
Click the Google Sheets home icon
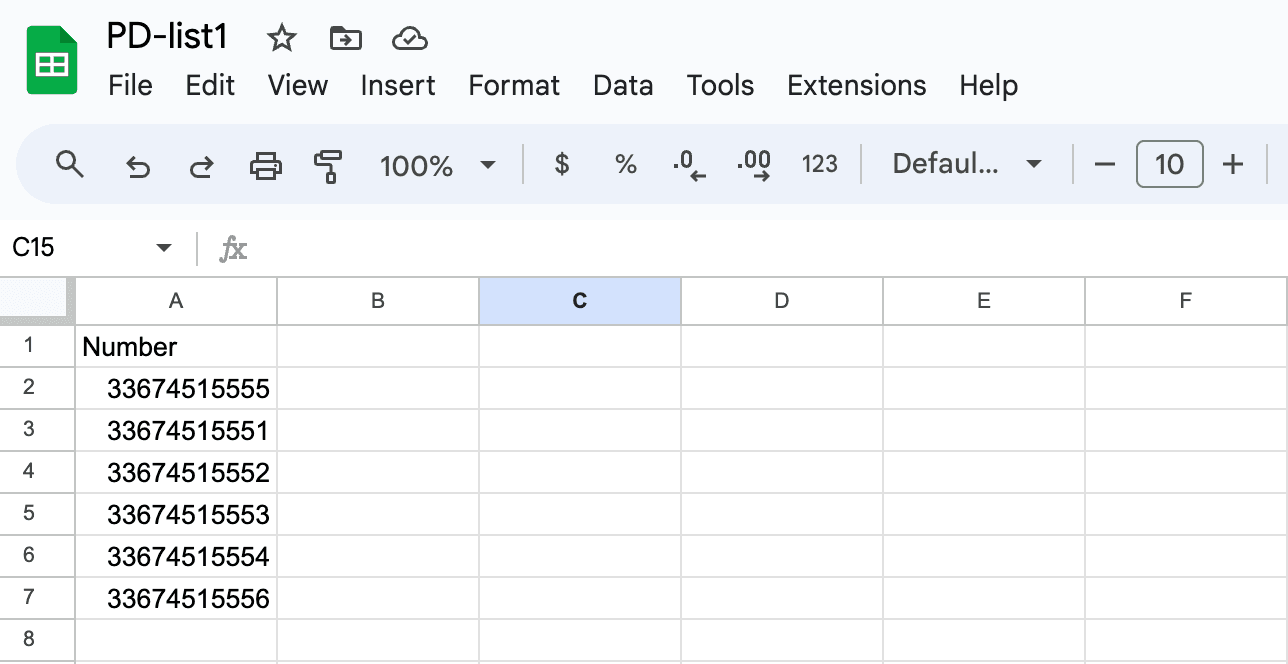[x=52, y=62]
